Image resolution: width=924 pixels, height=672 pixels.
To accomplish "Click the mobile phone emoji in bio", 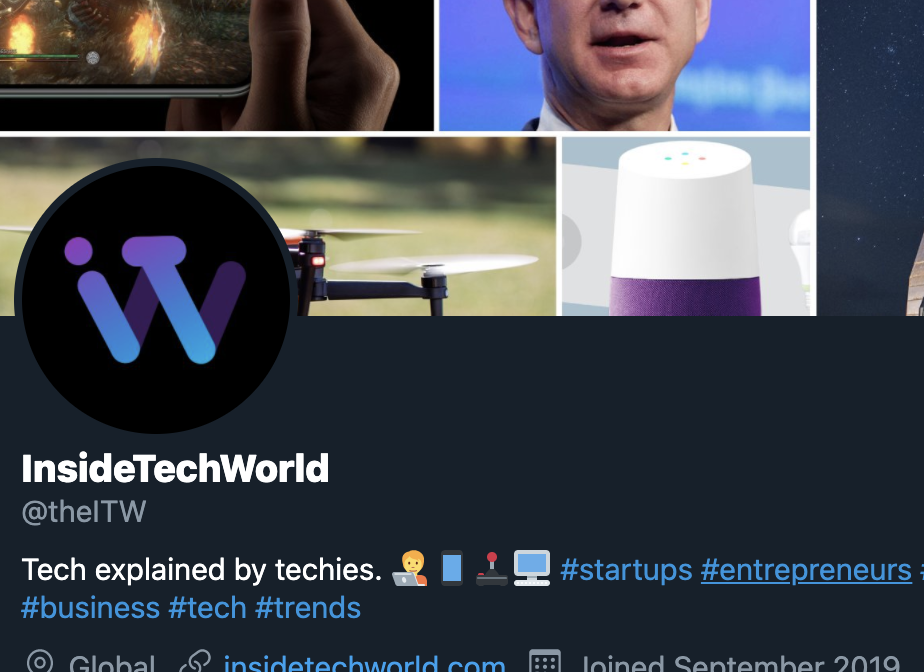I will (x=452, y=568).
